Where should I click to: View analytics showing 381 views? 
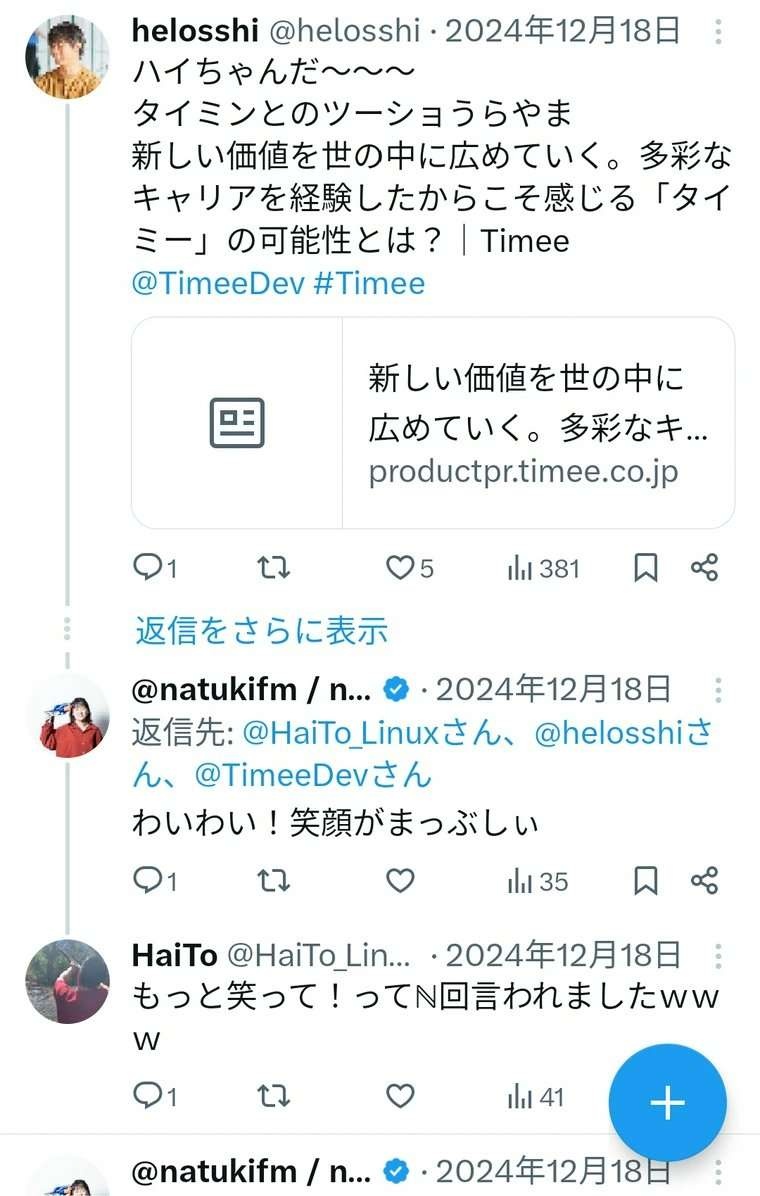(544, 569)
